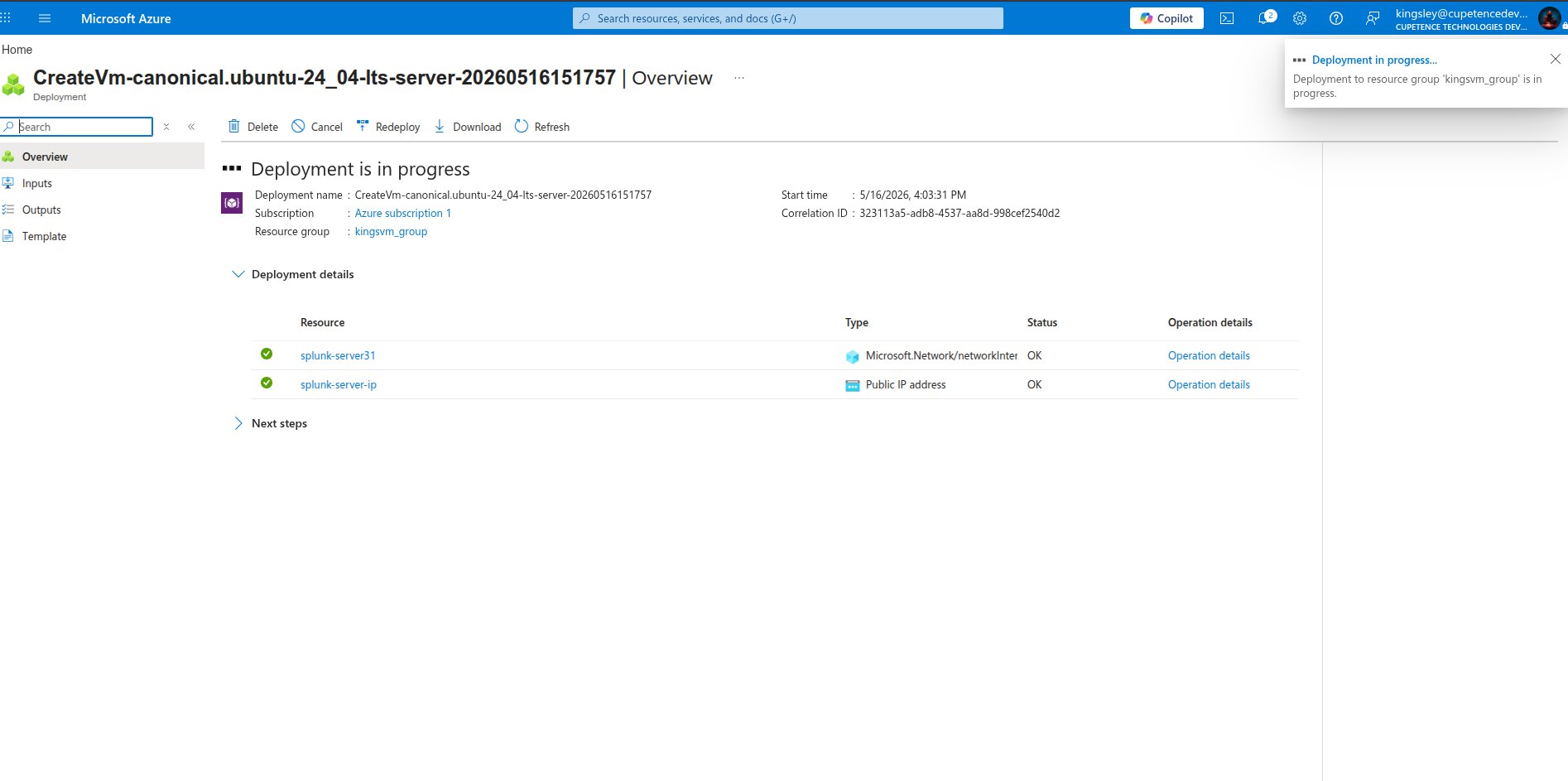This screenshot has width=1568, height=781.
Task: Click the Public IP address type icon
Action: point(852,385)
